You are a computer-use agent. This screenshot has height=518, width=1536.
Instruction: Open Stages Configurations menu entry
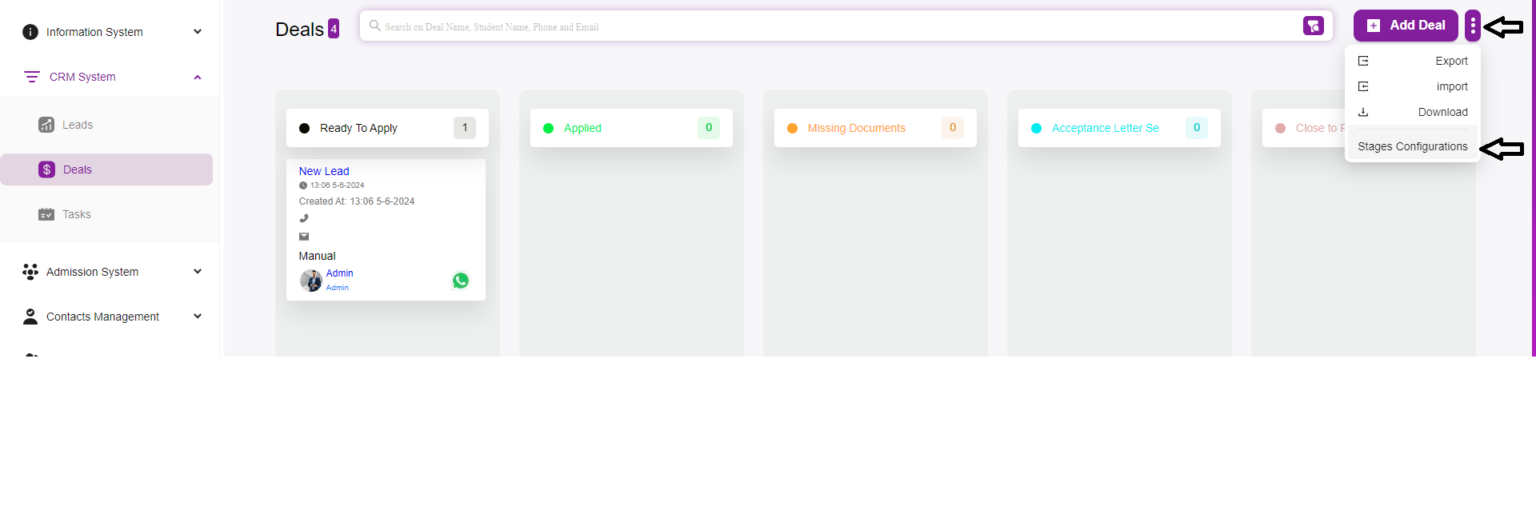[1412, 147]
